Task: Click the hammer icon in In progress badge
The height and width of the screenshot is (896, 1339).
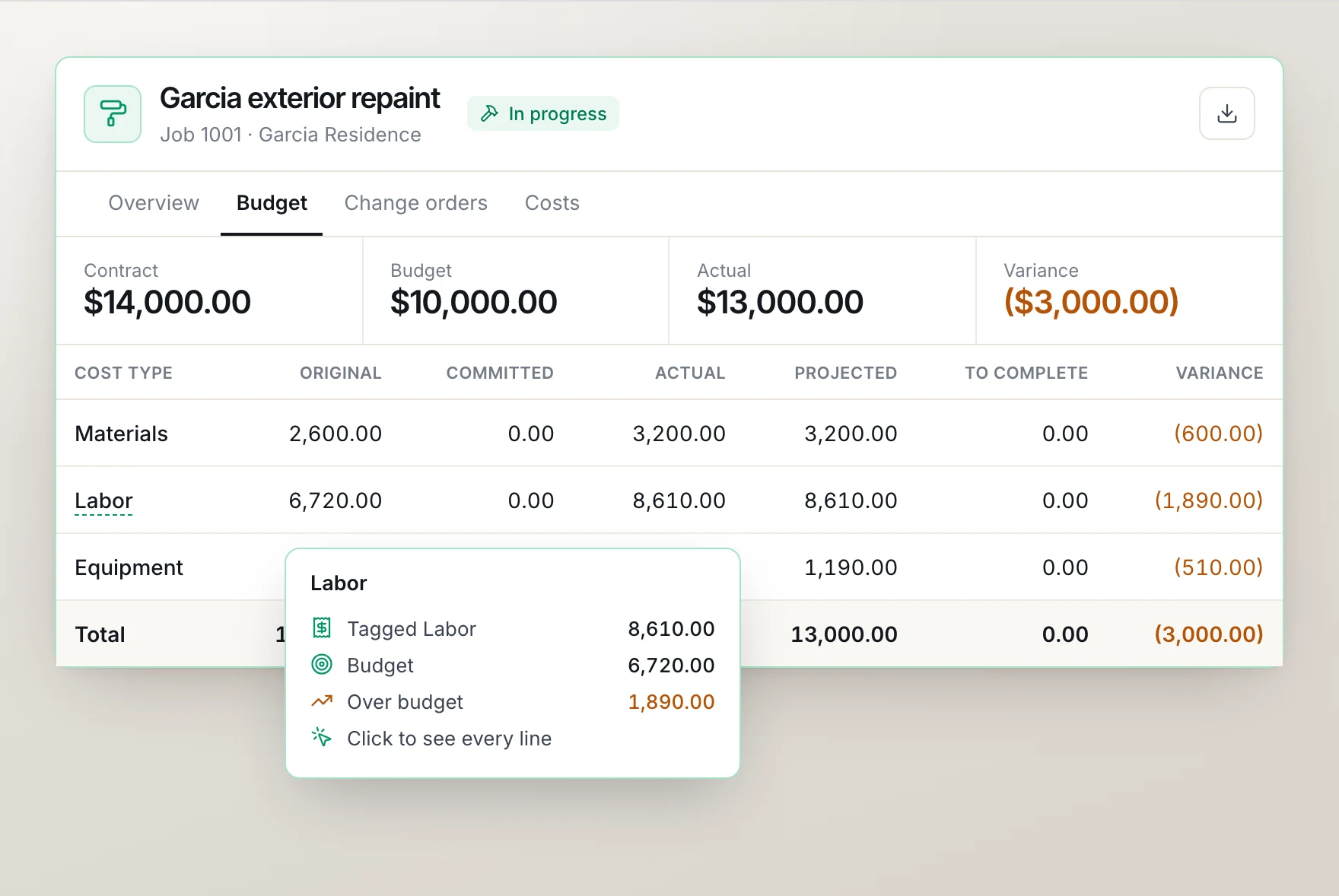Action: click(x=489, y=113)
